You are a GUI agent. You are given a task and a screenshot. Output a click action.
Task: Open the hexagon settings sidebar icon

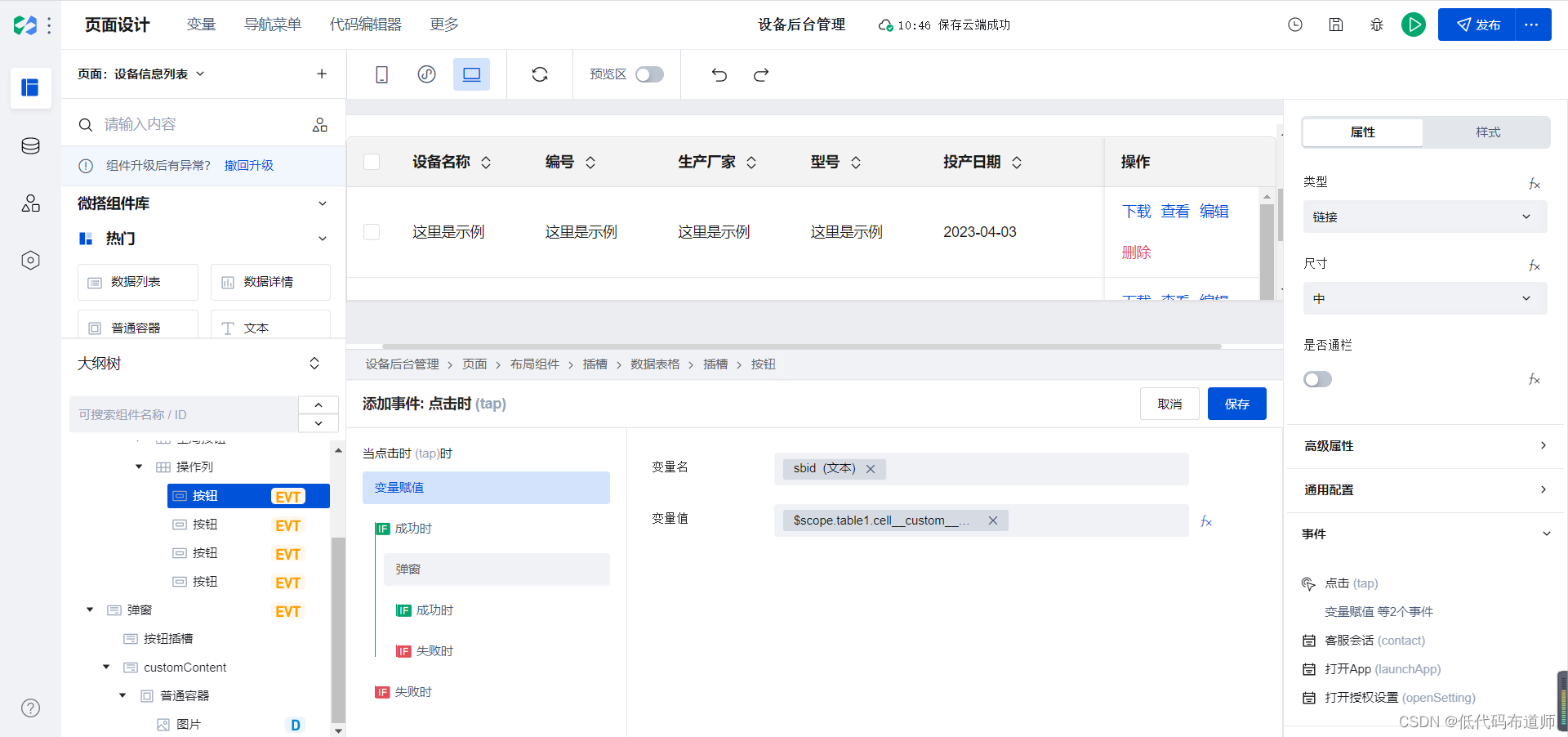coord(31,261)
